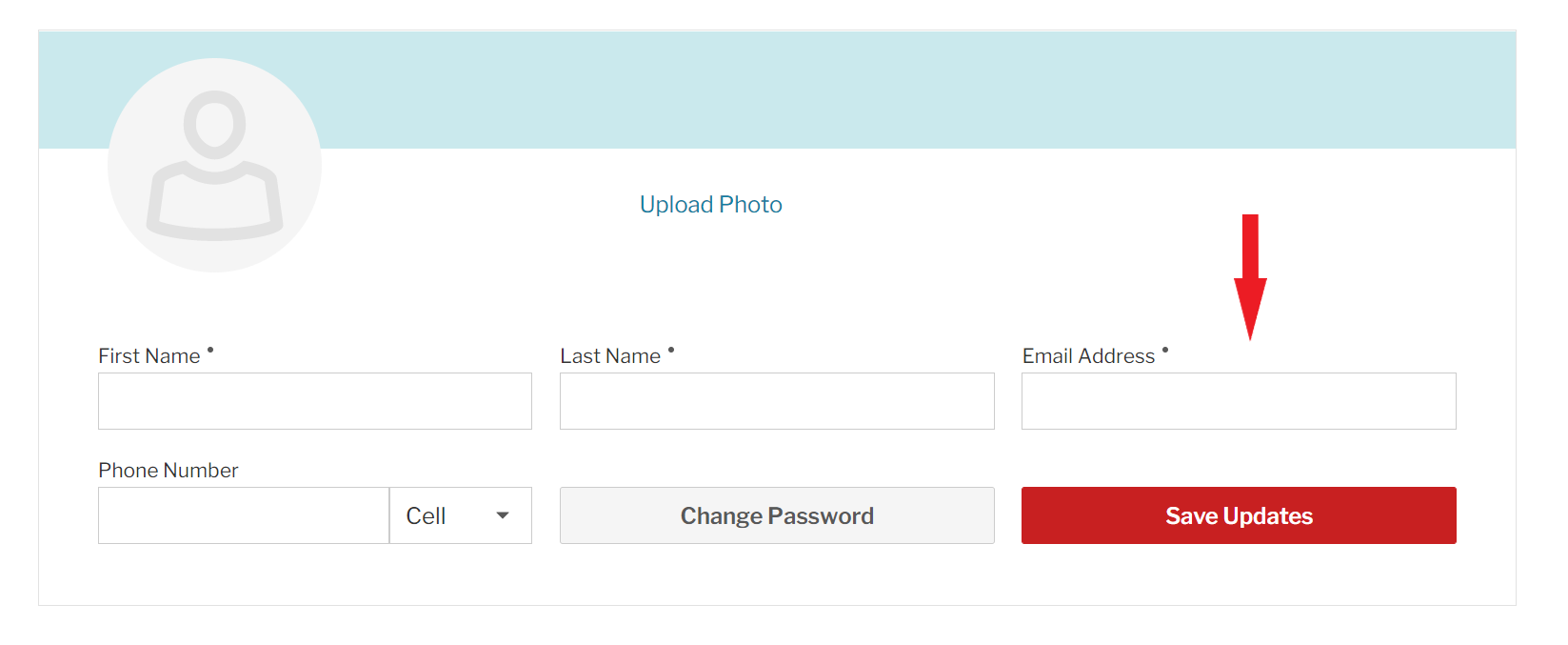Viewport: 1568px width, 645px height.
Task: Click the Phone Number label
Action: pos(168,471)
